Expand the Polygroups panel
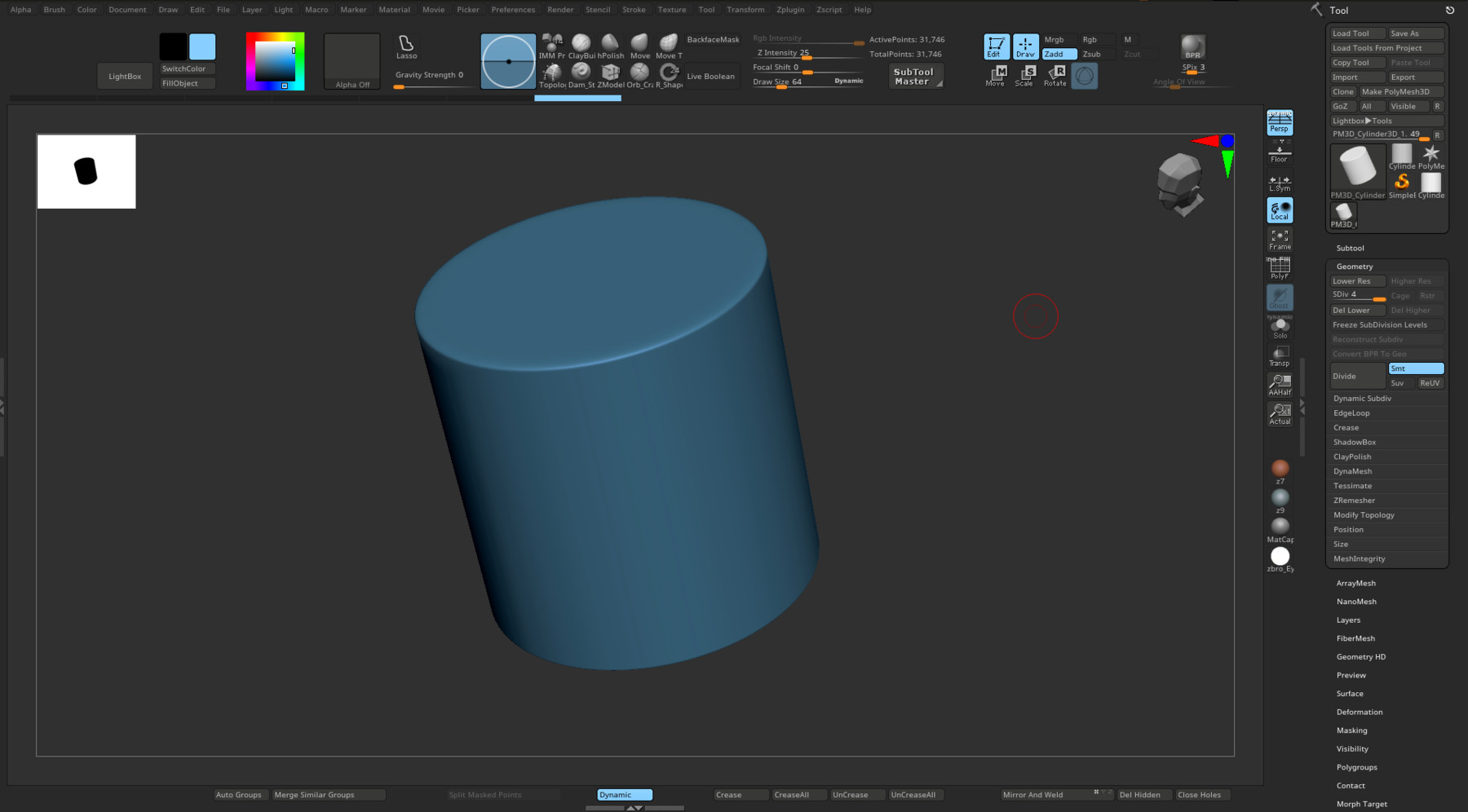The height and width of the screenshot is (812, 1468). 1356,766
